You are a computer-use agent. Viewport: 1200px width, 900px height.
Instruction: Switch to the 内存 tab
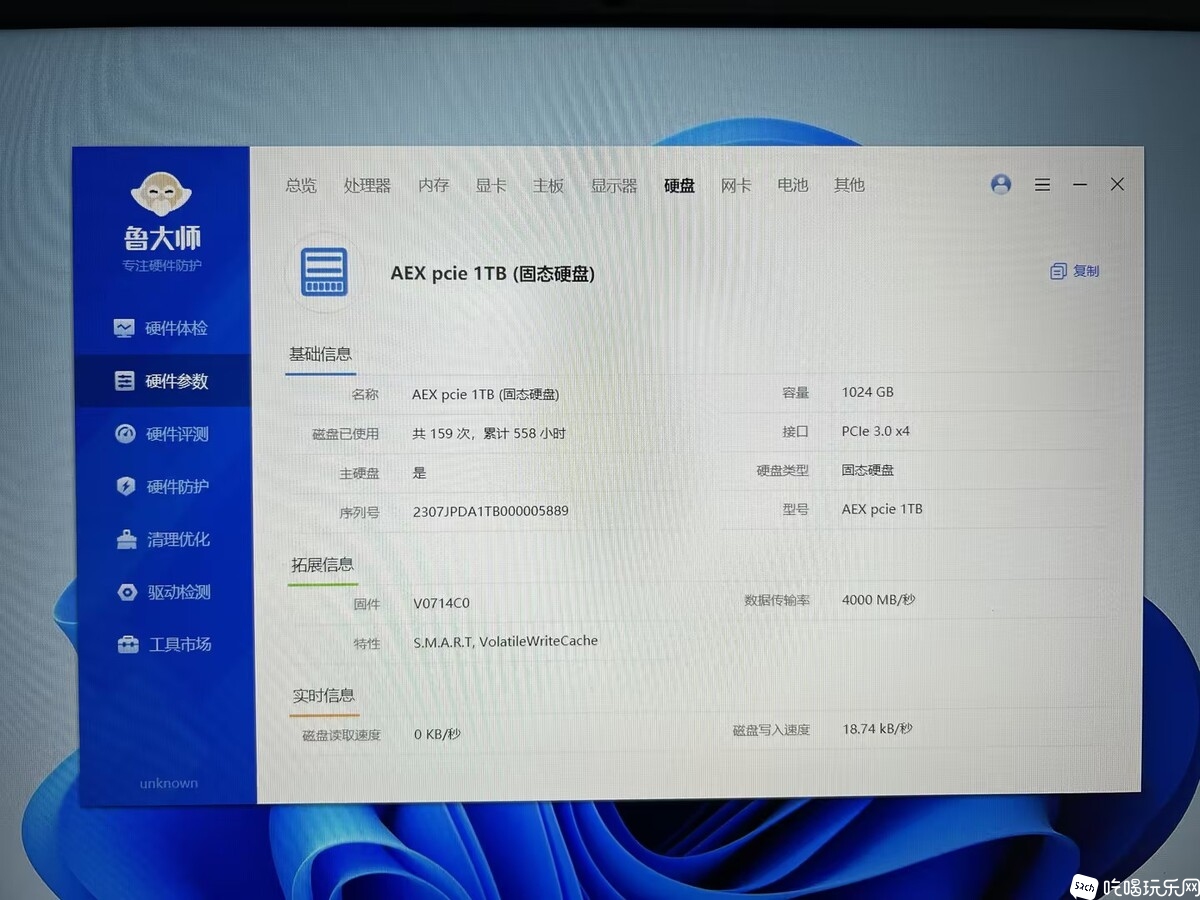pos(434,185)
